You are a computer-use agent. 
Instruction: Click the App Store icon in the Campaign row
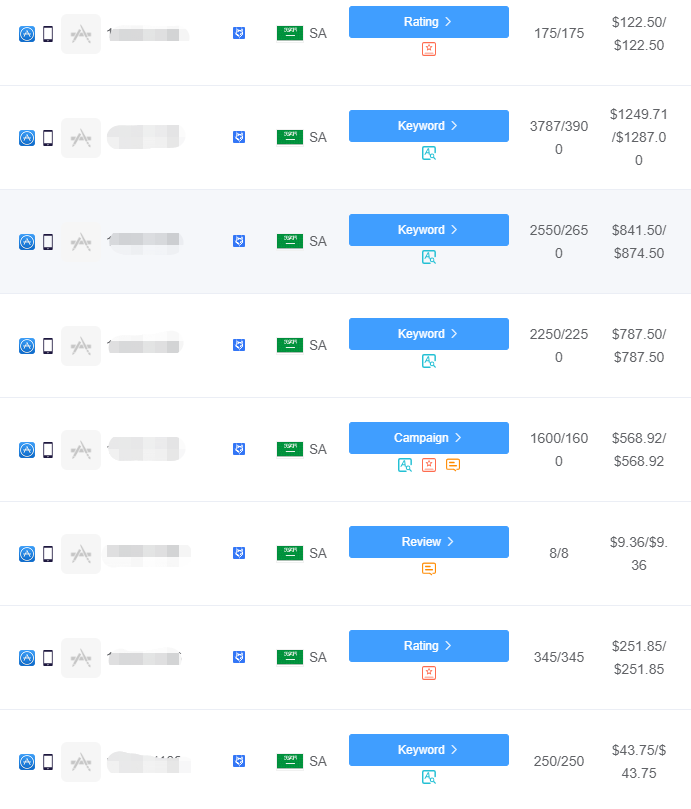click(27, 449)
